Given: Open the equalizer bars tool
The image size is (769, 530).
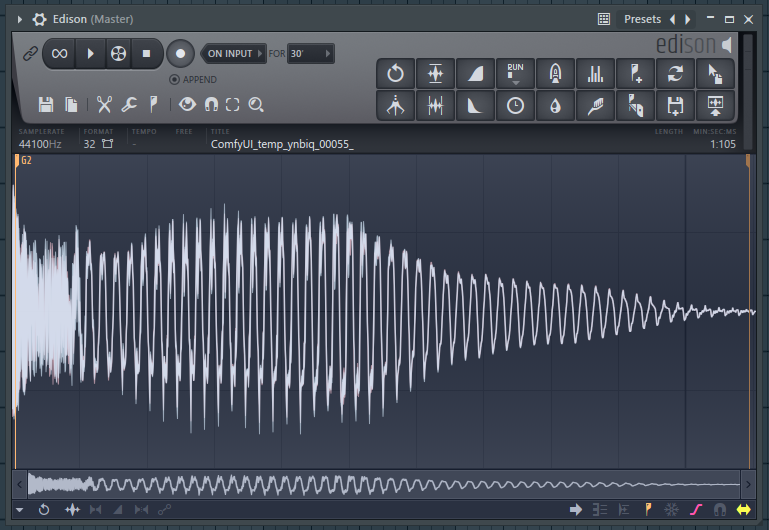Looking at the screenshot, I should 596,73.
